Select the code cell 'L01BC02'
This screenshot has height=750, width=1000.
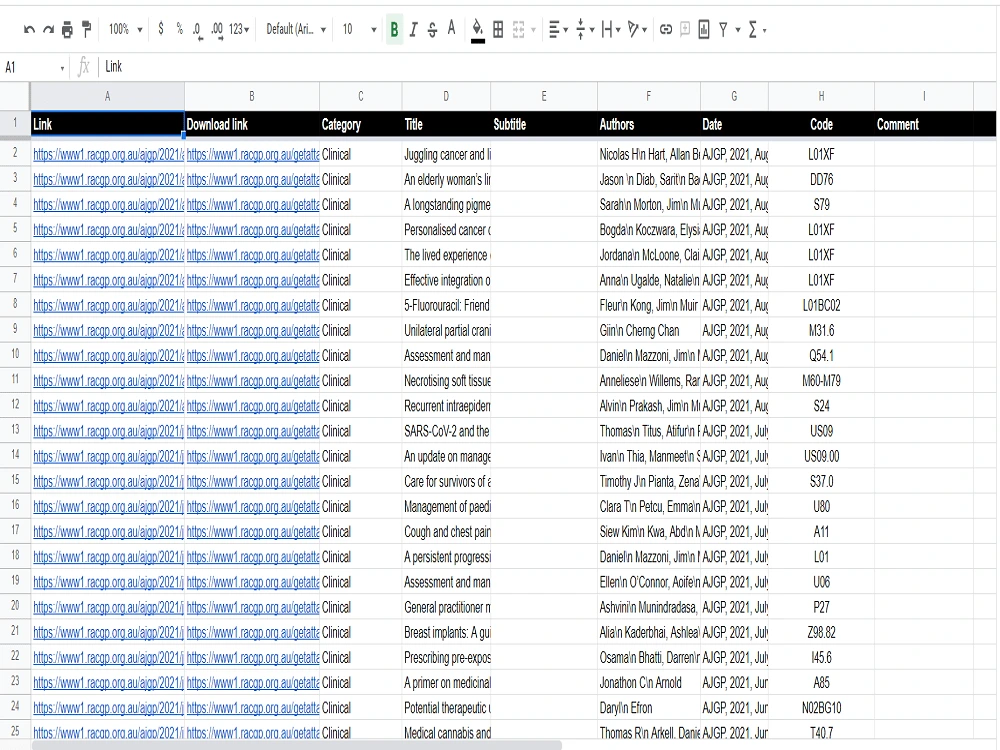click(821, 305)
